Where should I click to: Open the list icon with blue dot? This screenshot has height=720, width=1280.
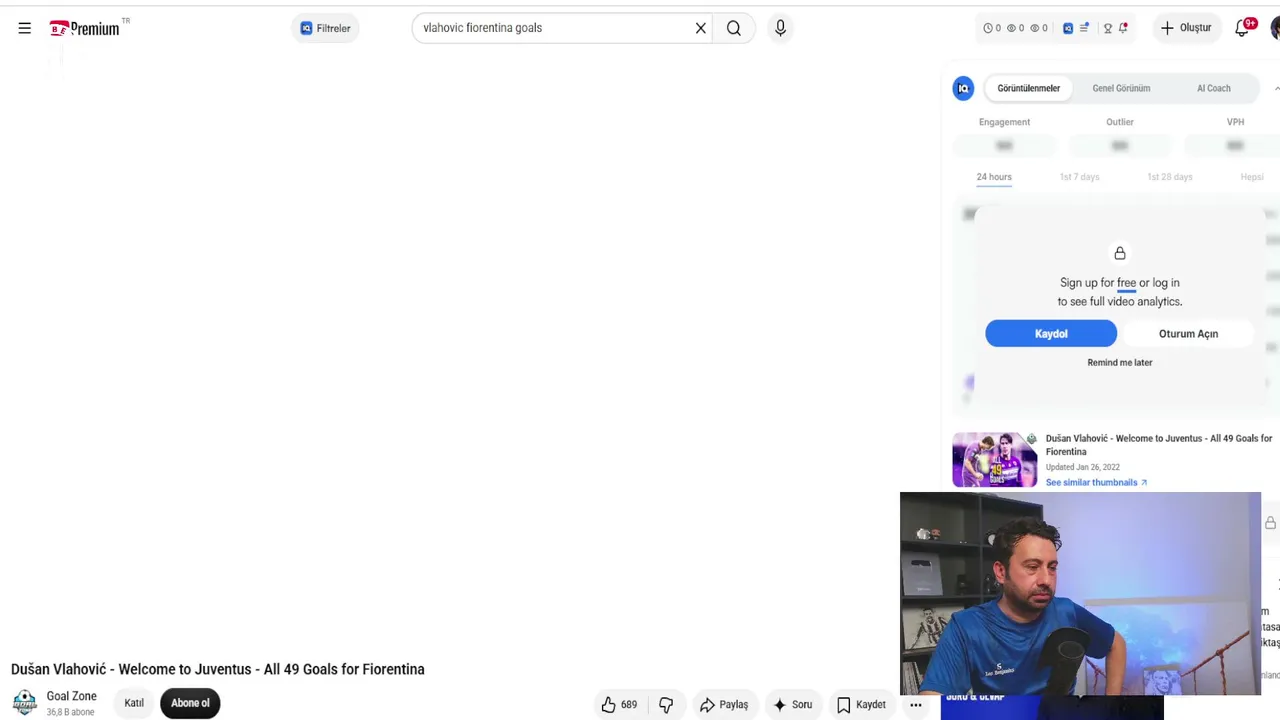pos(1084,28)
